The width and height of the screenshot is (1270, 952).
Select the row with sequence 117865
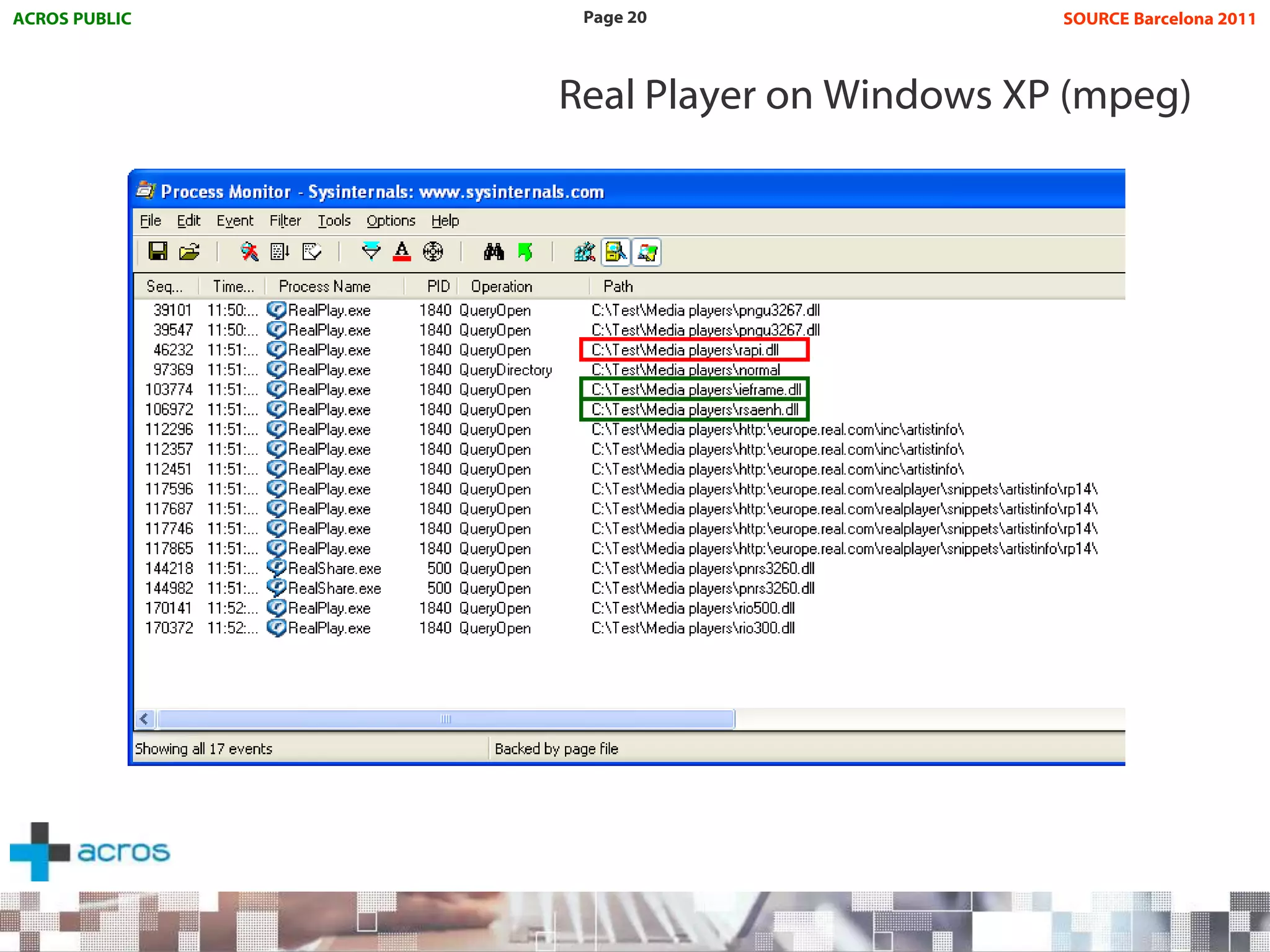(x=629, y=549)
